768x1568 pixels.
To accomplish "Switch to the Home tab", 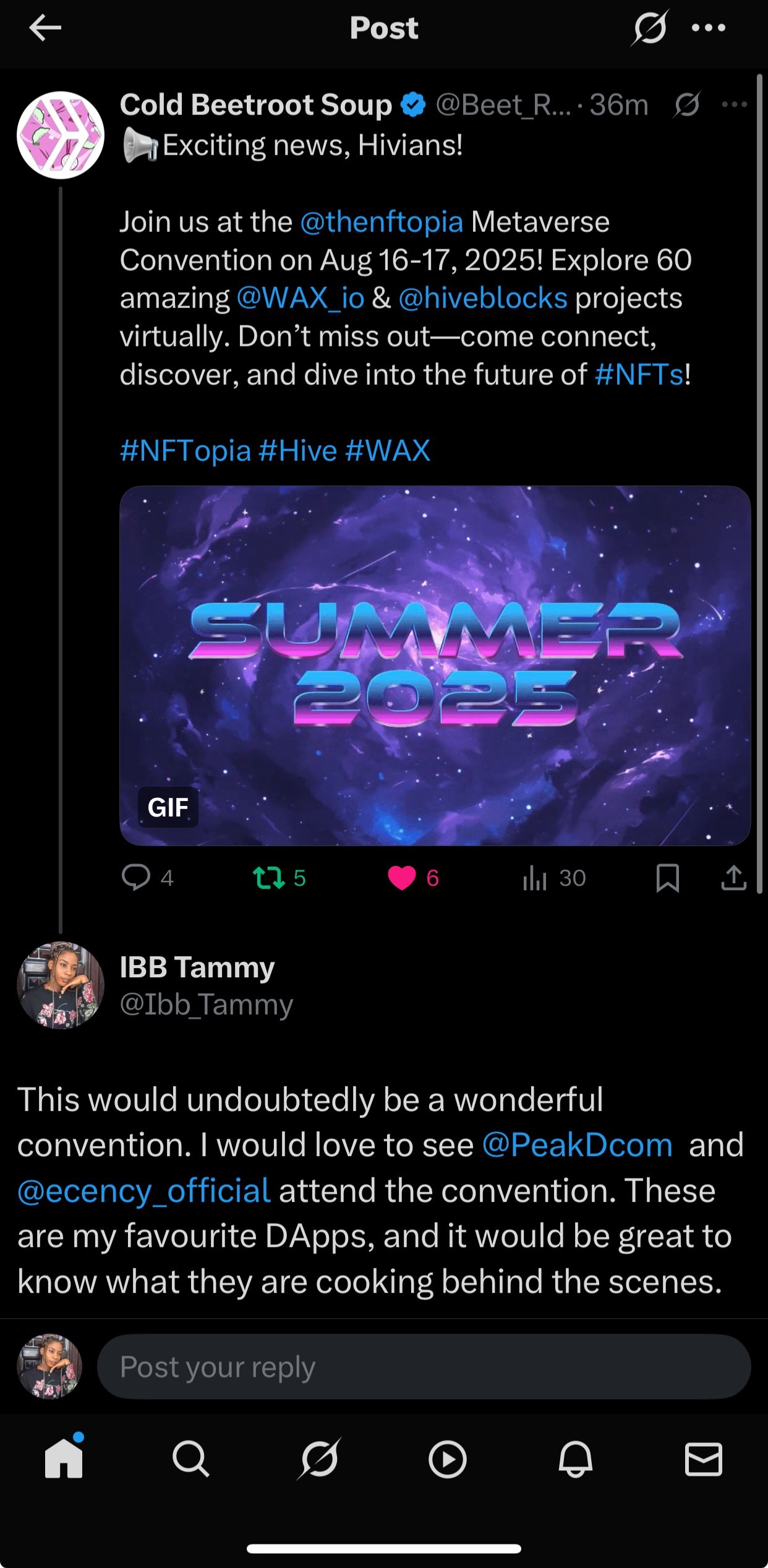I will pos(64,1459).
